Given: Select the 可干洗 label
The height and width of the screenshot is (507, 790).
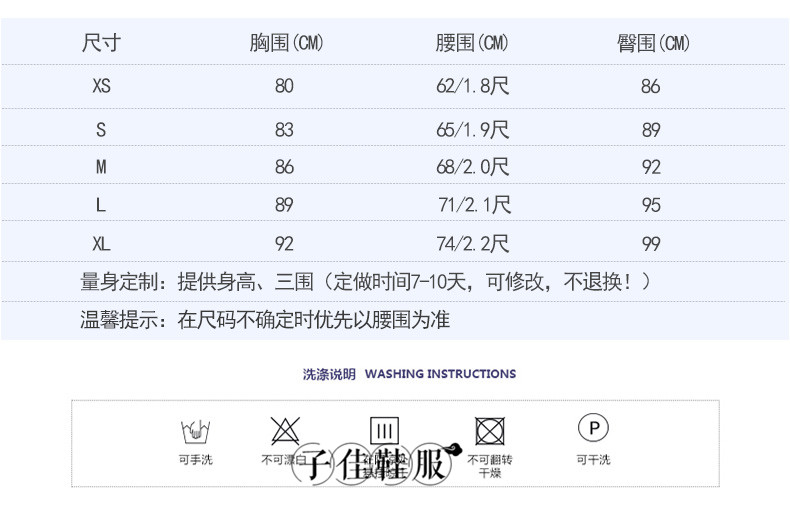Looking at the screenshot, I should point(593,460).
